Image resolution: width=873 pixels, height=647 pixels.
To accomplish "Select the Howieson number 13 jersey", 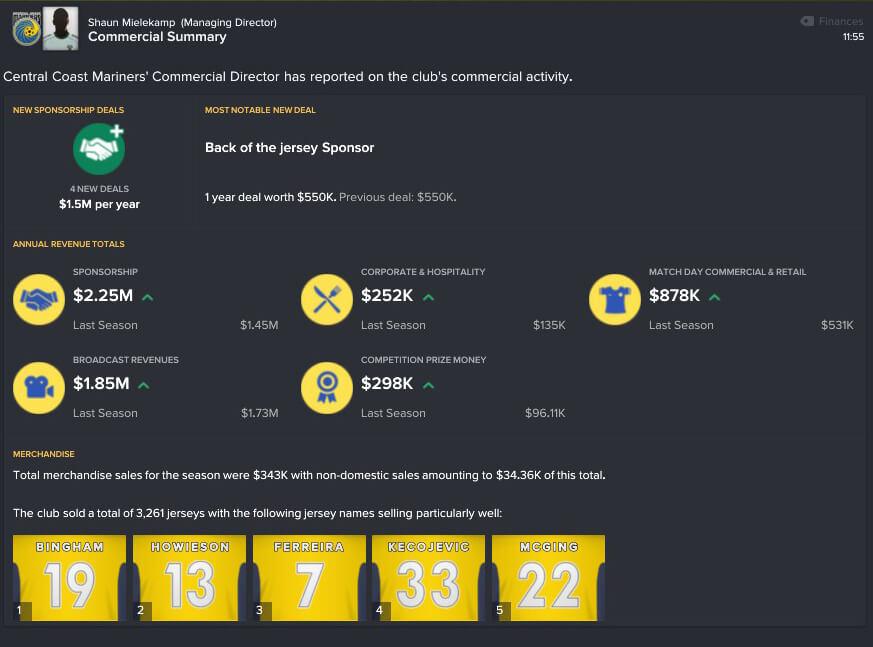I will (189, 578).
